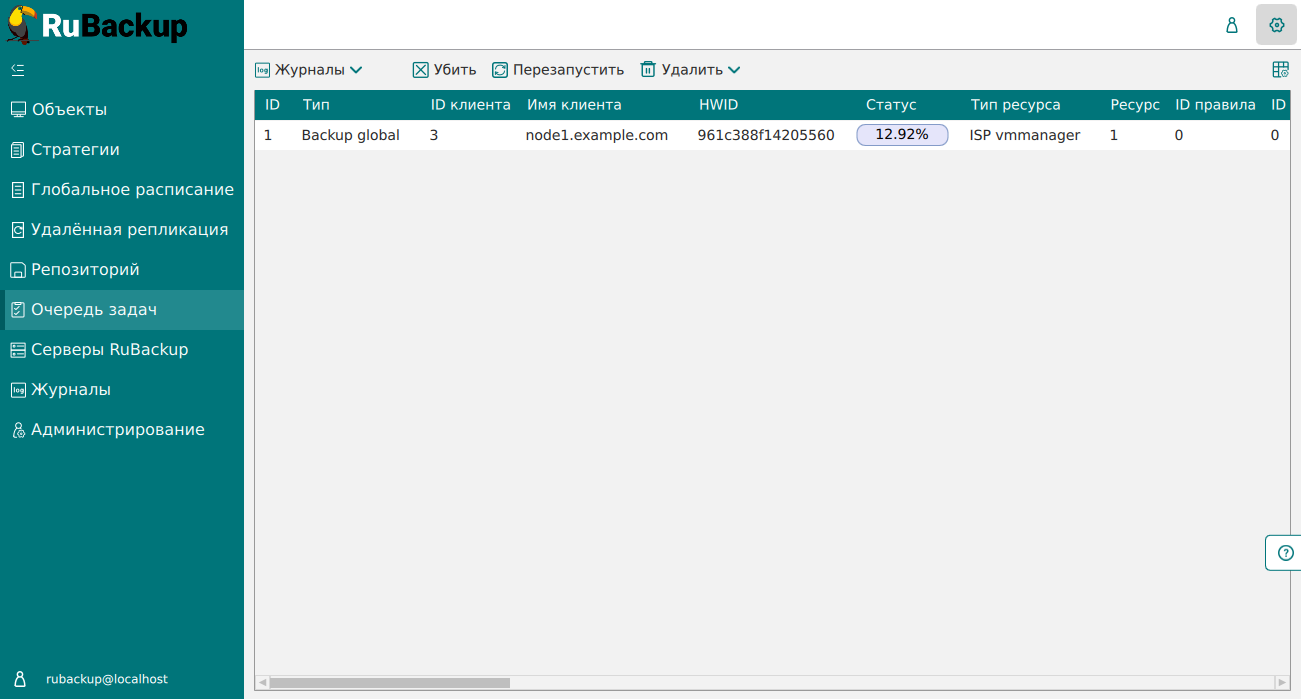
Task: Open the Объекты section
Action: tap(69, 110)
